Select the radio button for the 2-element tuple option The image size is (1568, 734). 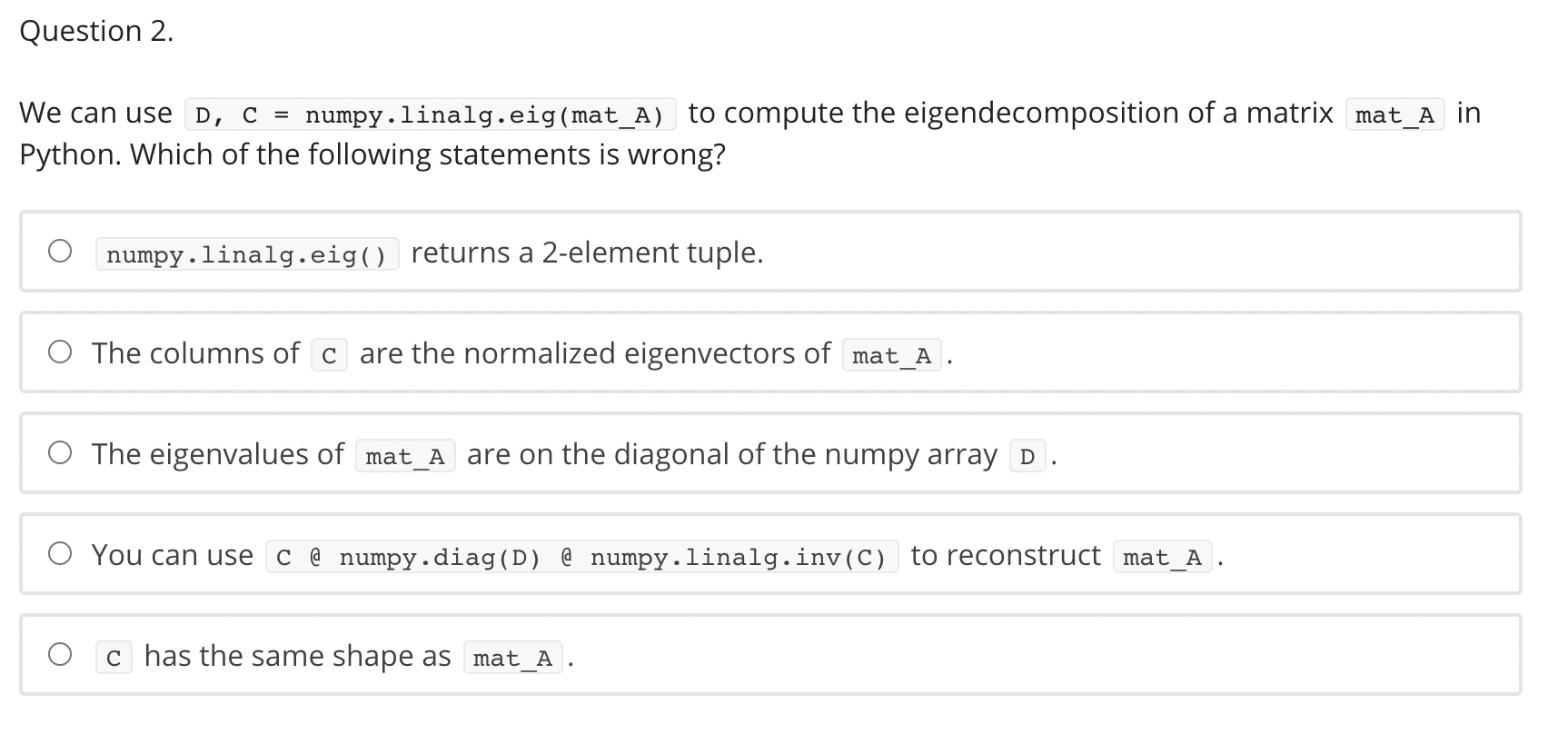(59, 251)
